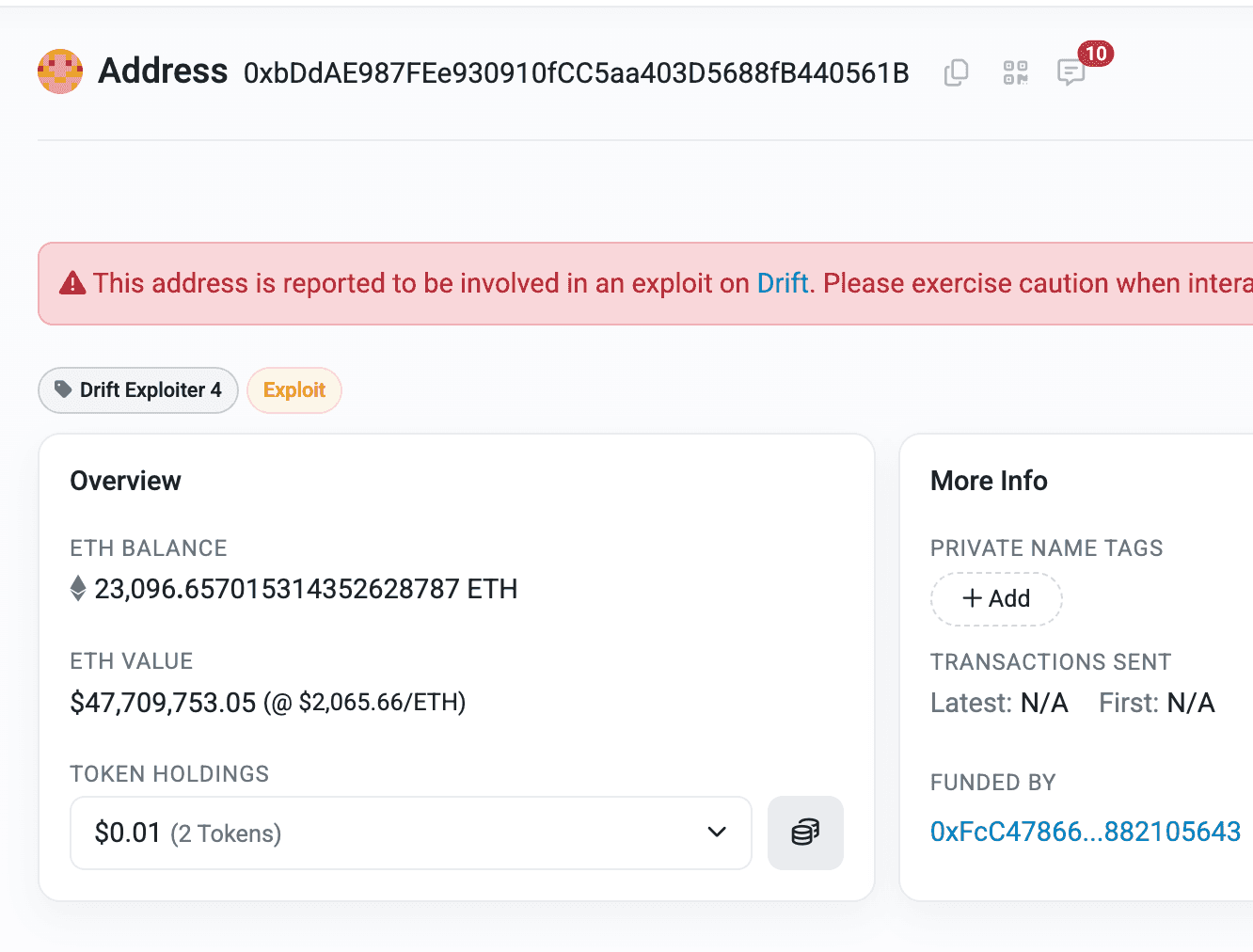
Task: Open the token holdings wallet view icon
Action: click(x=804, y=833)
